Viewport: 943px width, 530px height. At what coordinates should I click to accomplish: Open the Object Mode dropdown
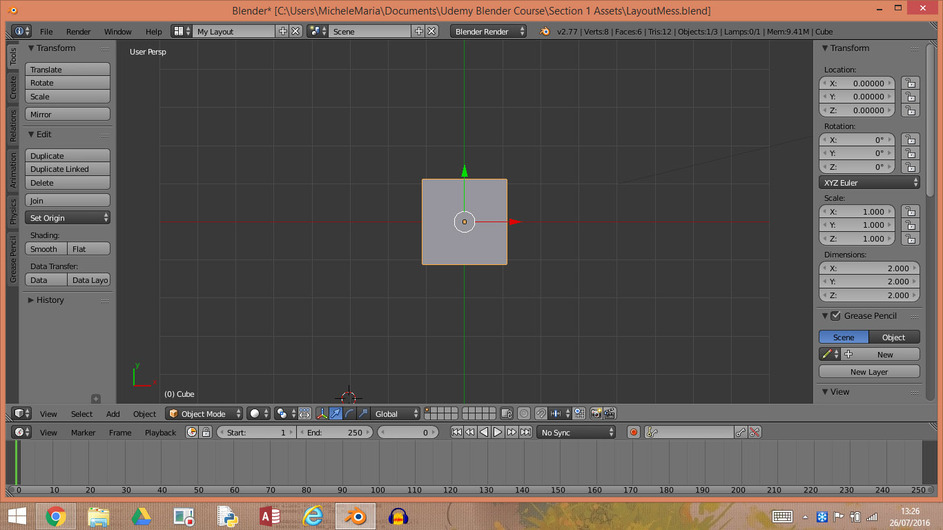[x=205, y=414]
